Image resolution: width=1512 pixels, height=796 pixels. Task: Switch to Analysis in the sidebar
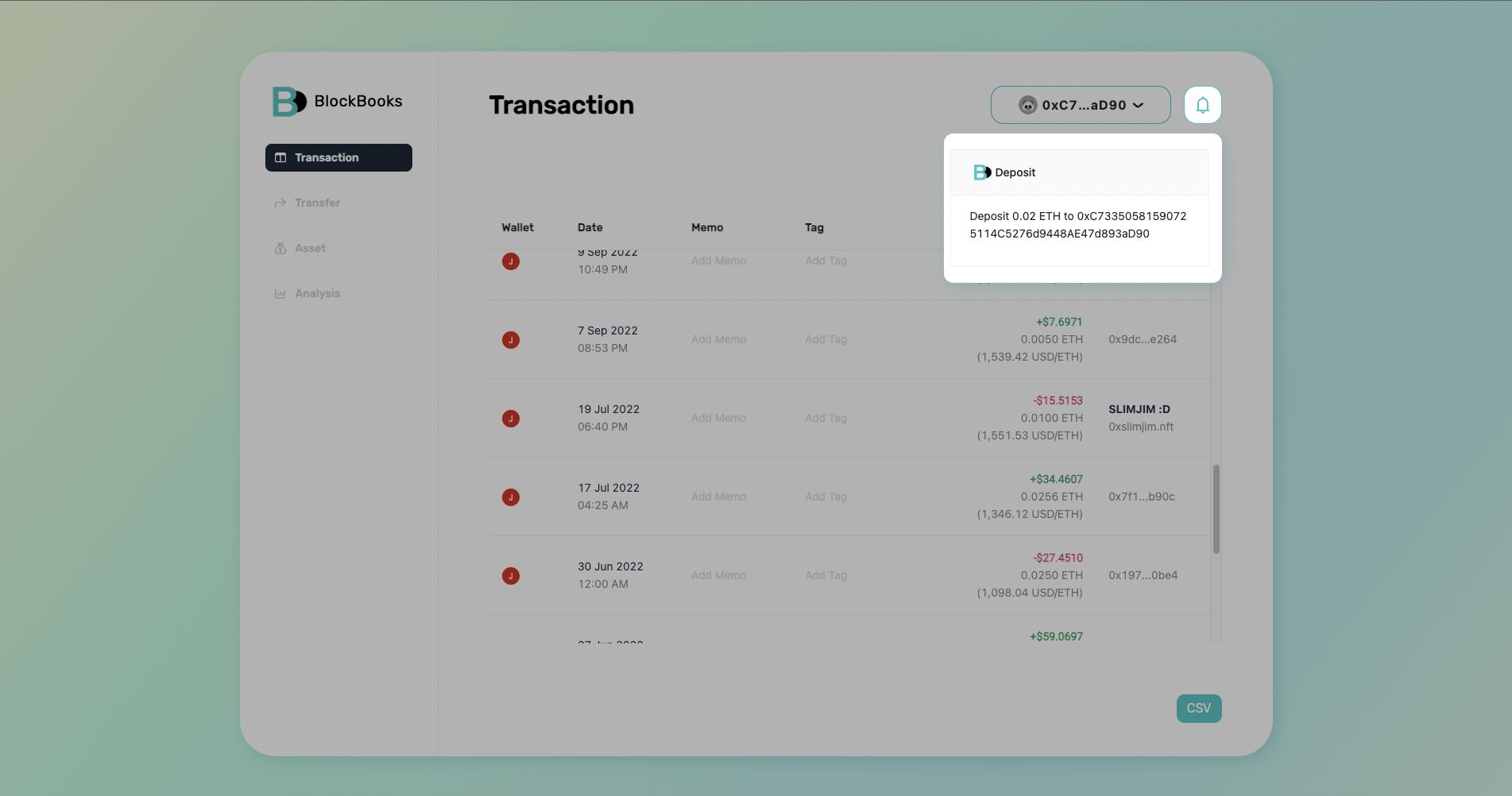coord(338,293)
